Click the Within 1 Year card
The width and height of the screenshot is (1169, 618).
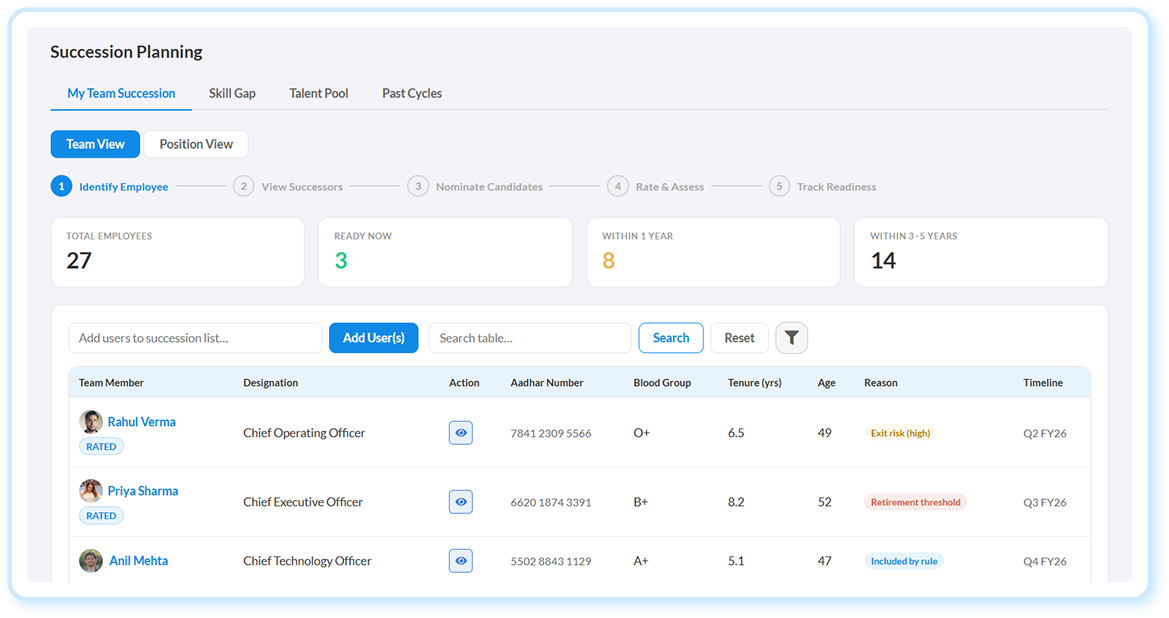[713, 252]
